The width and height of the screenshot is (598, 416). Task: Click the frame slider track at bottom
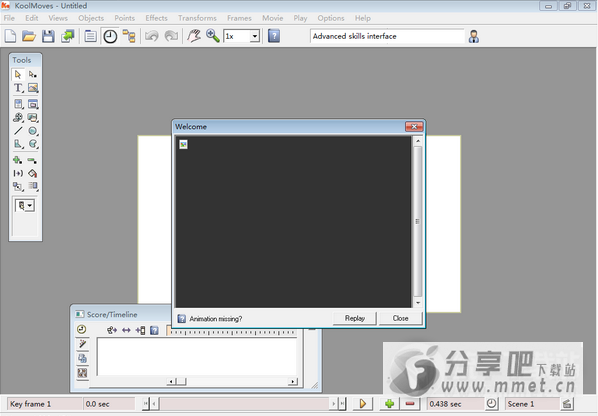click(244, 403)
